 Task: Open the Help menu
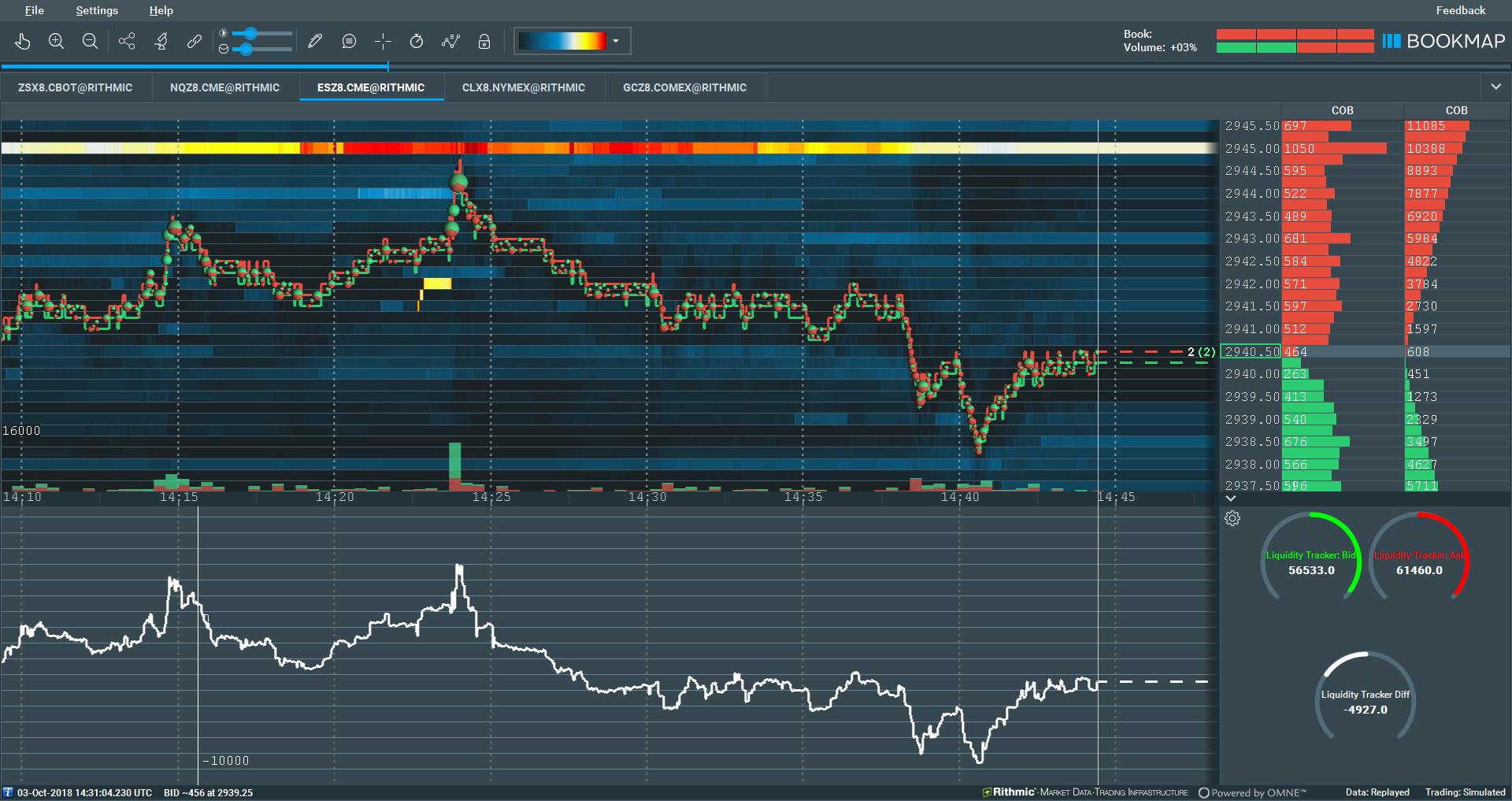161,10
